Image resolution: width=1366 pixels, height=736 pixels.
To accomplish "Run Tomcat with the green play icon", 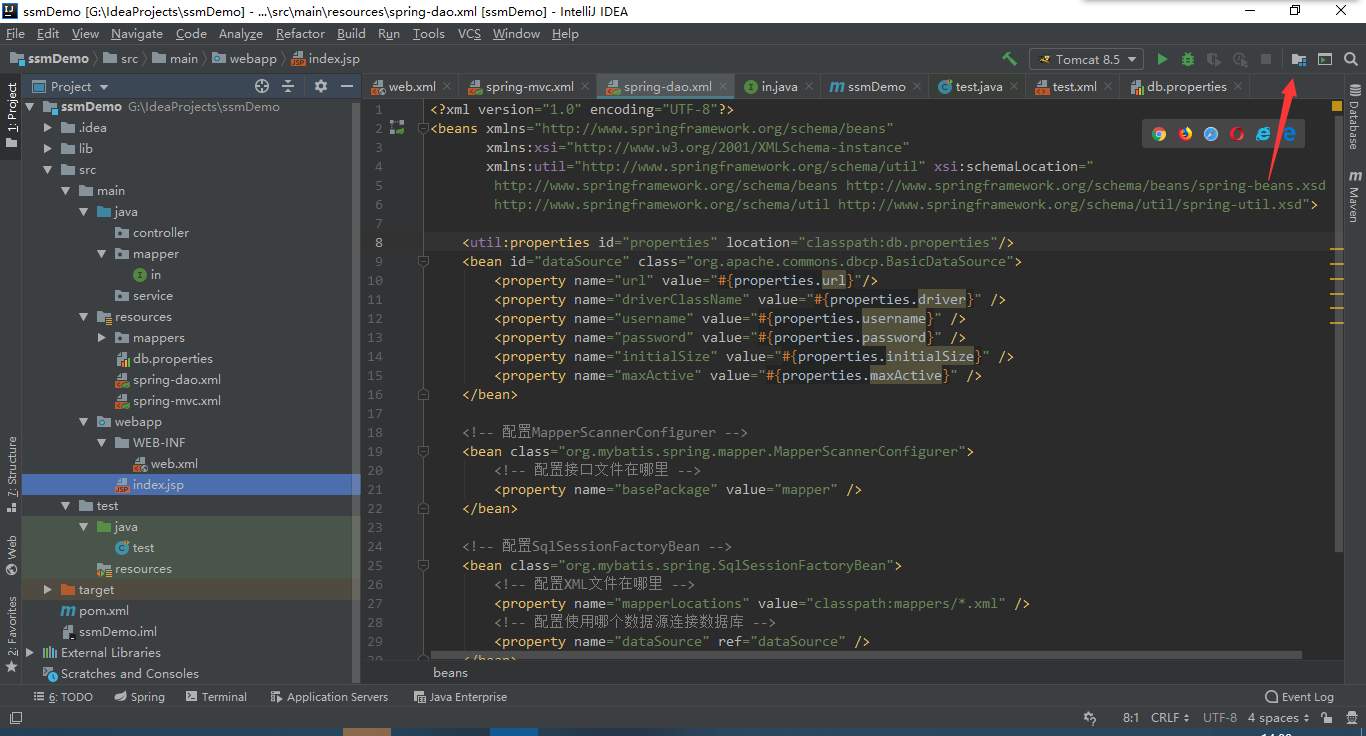I will [x=1162, y=59].
